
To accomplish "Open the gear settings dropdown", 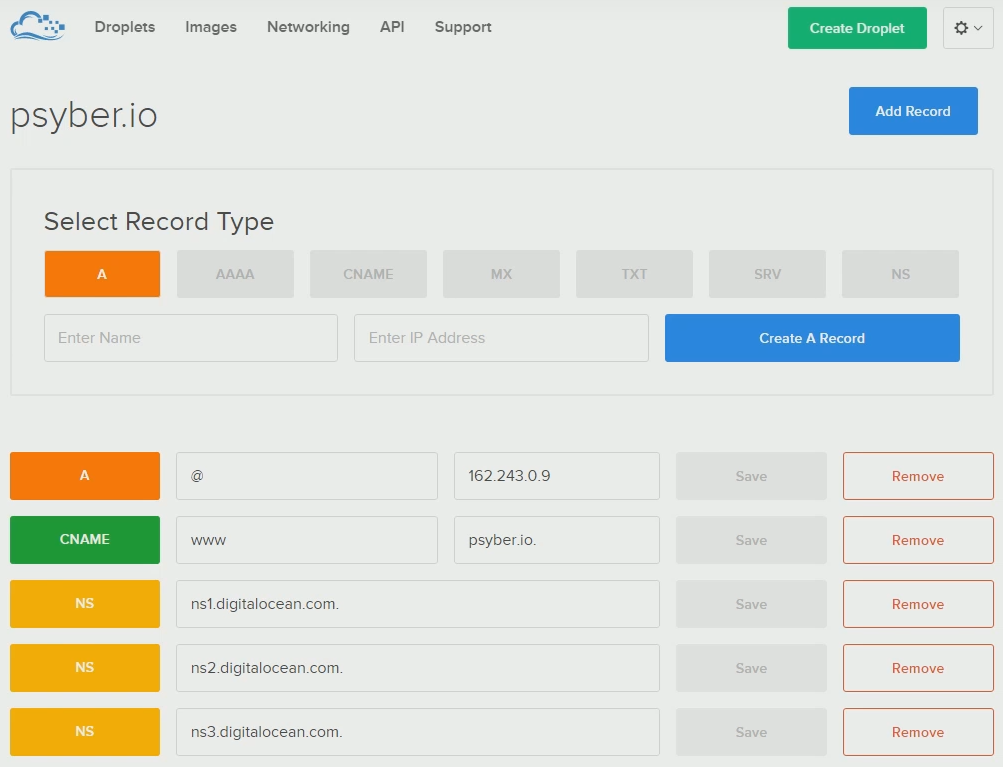I will point(967,28).
